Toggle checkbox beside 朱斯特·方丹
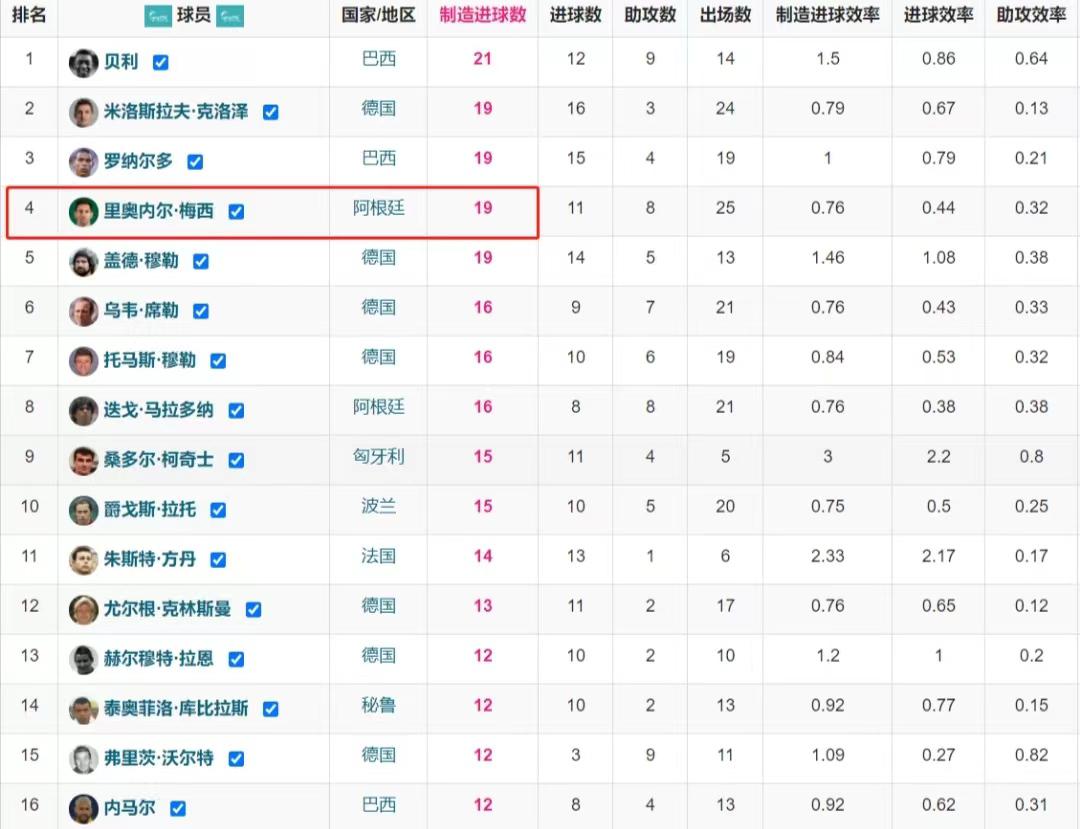The image size is (1080, 829). 218,560
